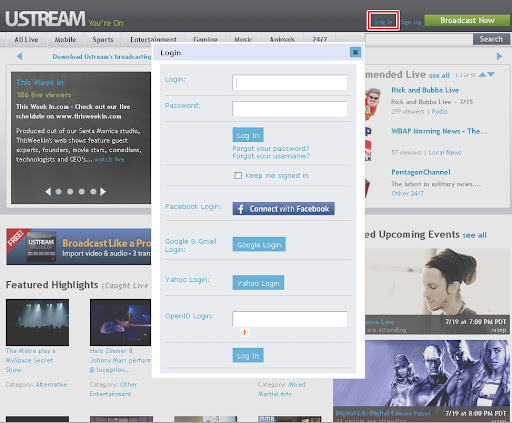This screenshot has height=423, width=512.
Task: Show next featured slide with white right arrow
Action: [x=103, y=192]
